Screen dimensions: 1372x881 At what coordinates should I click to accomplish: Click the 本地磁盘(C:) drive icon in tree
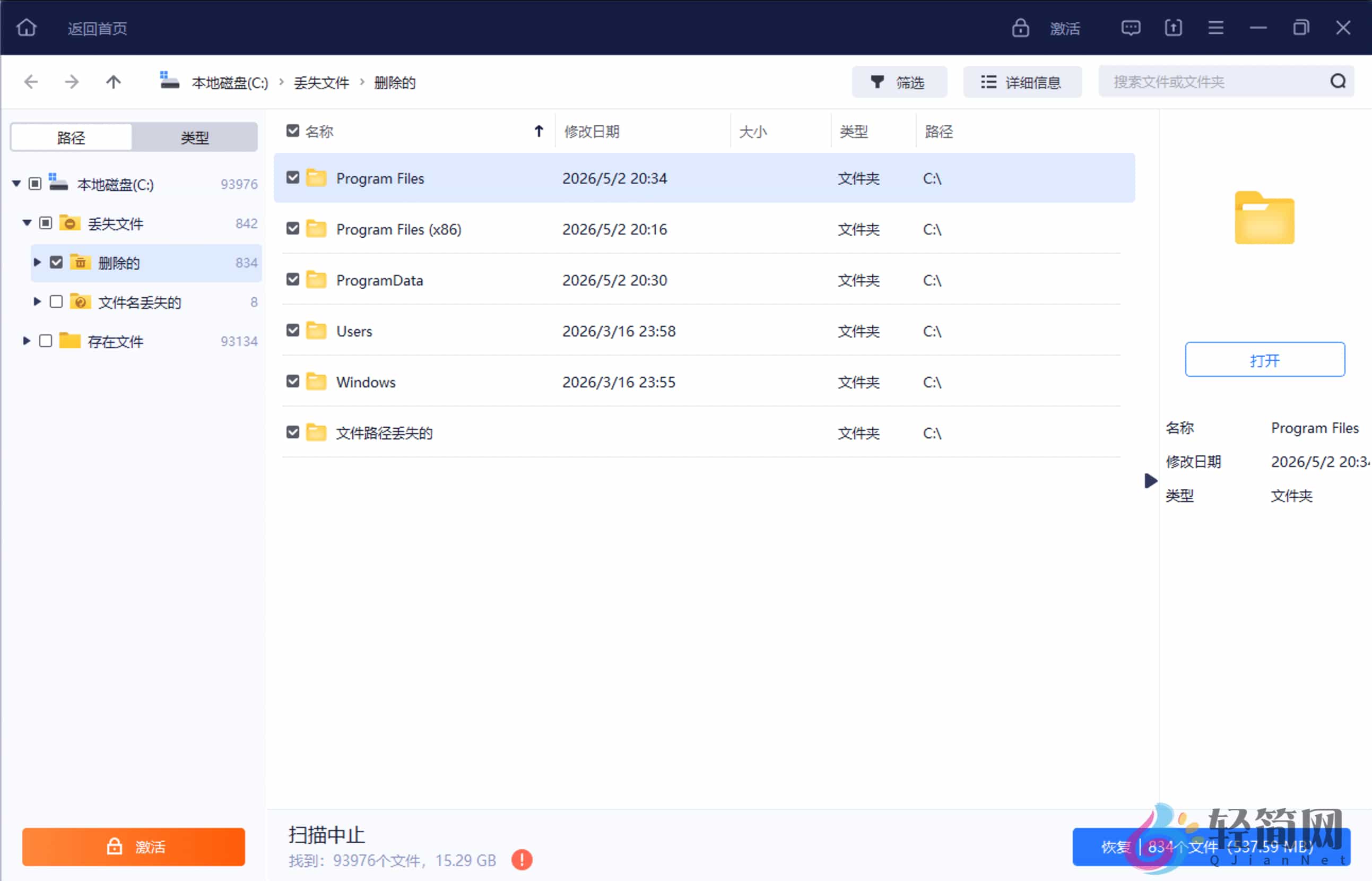(x=58, y=183)
